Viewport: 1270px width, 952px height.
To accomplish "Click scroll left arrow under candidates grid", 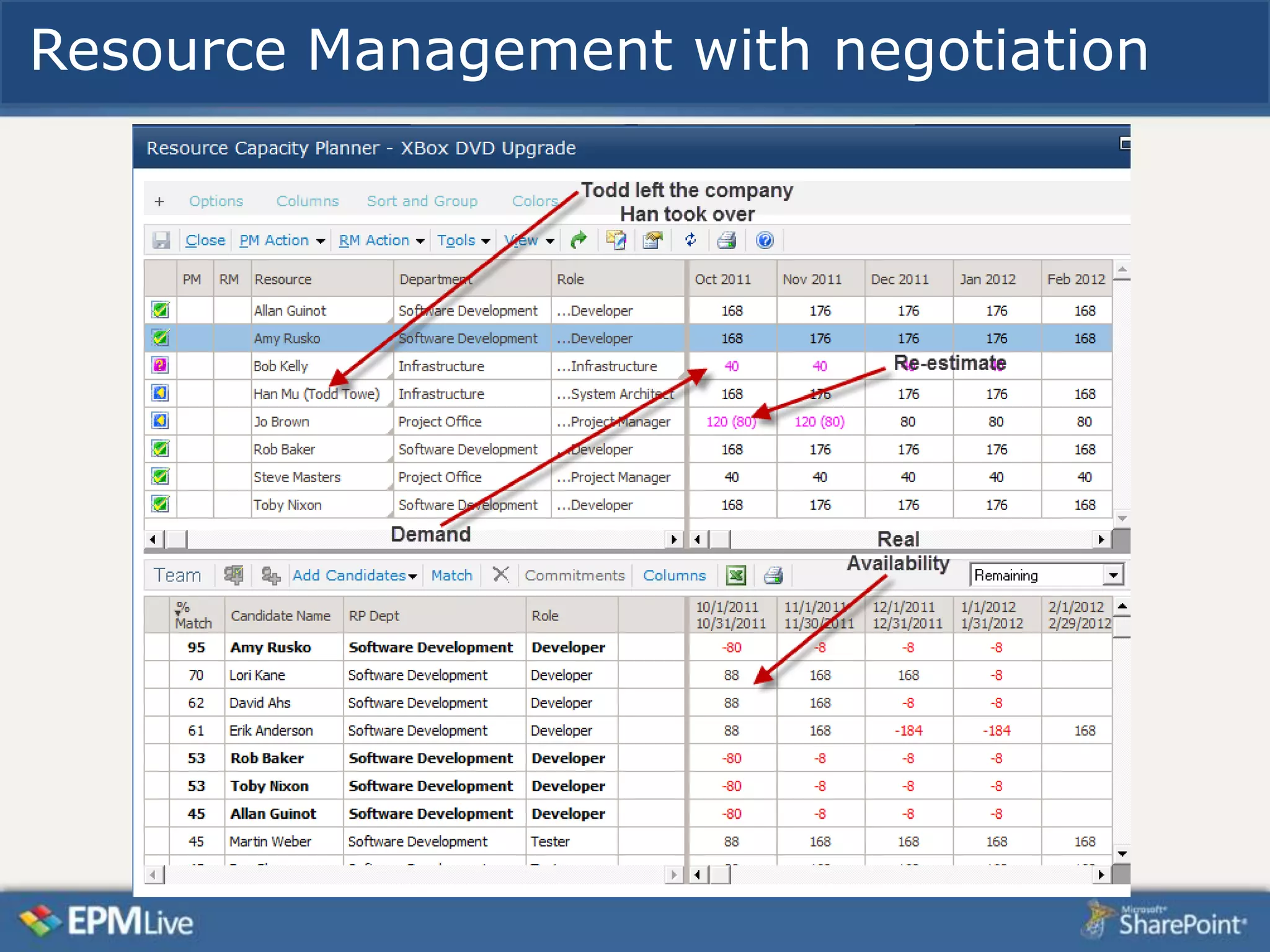I will coord(153,875).
